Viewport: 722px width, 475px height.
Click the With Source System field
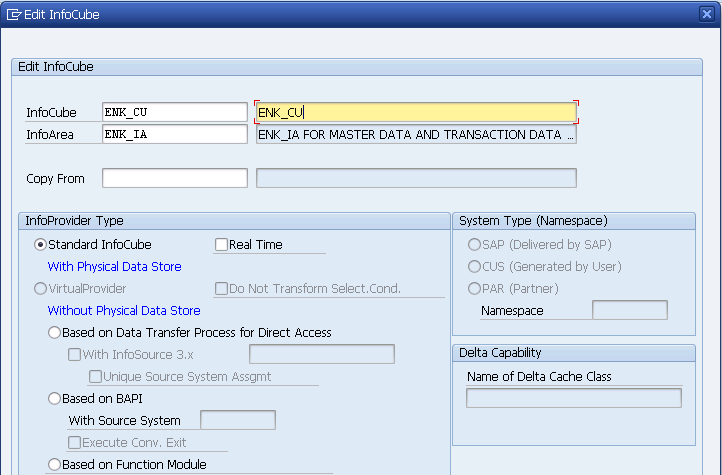coord(238,420)
